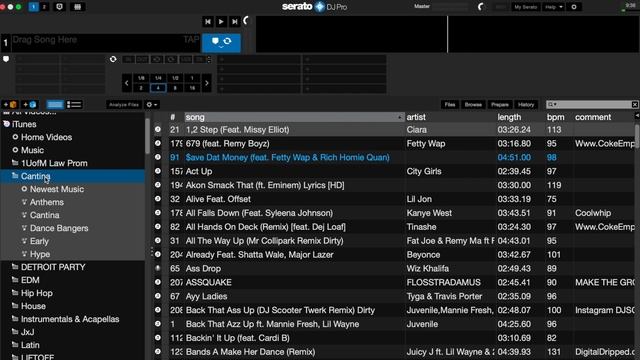Open the Home Videos playlist
This screenshot has width=640, height=360.
pyautogui.click(x=46, y=137)
